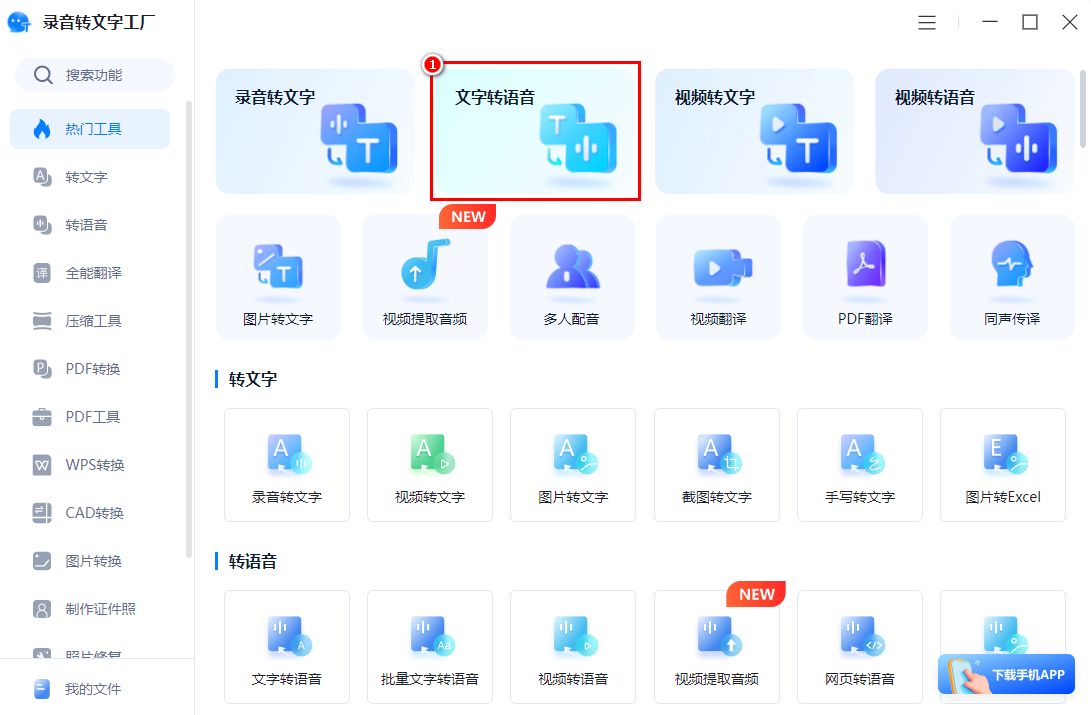
Task: Select 视频转语音 under 转语音 section
Action: pyautogui.click(x=573, y=648)
